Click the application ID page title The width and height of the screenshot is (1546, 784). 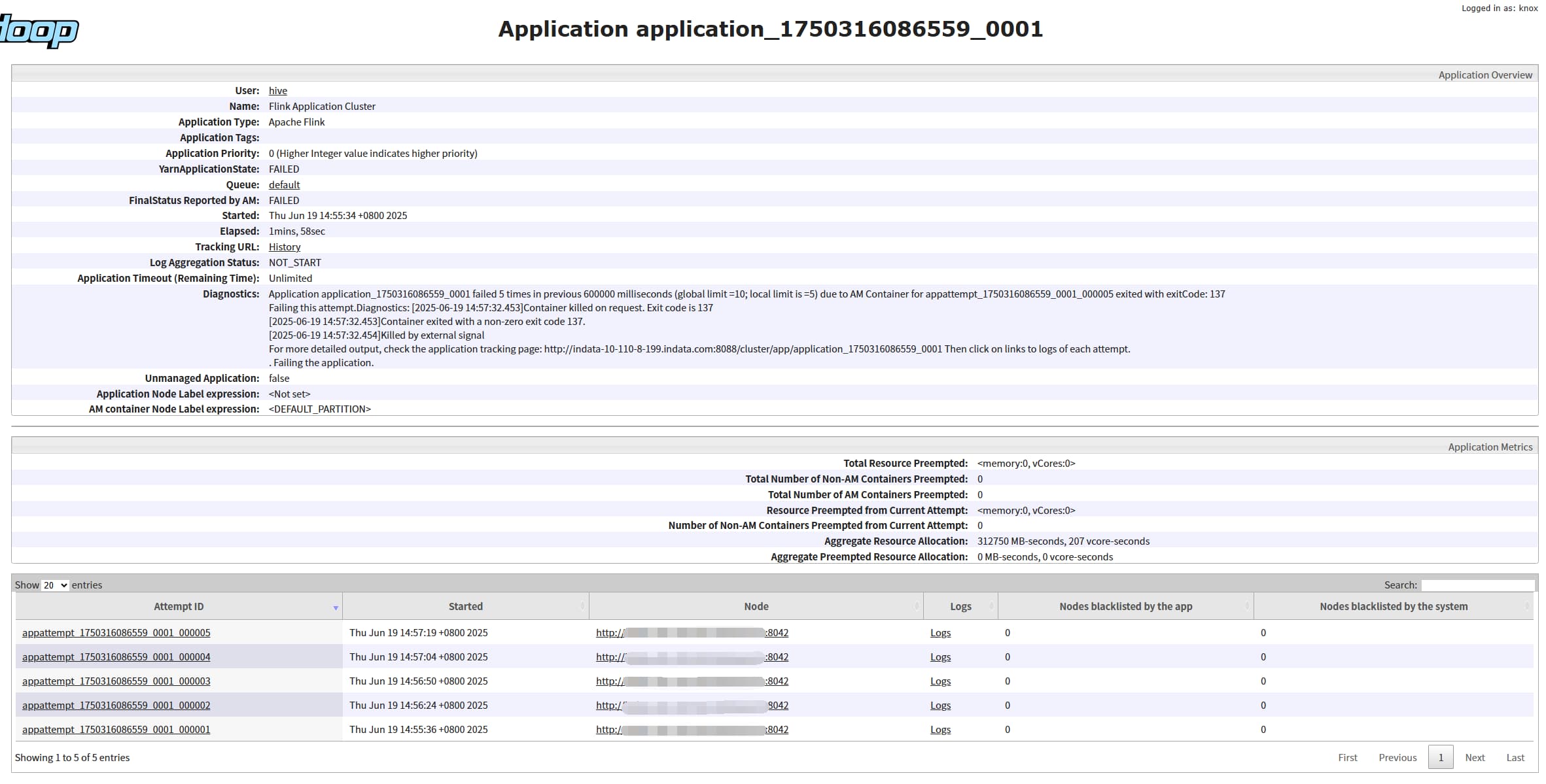coord(771,29)
